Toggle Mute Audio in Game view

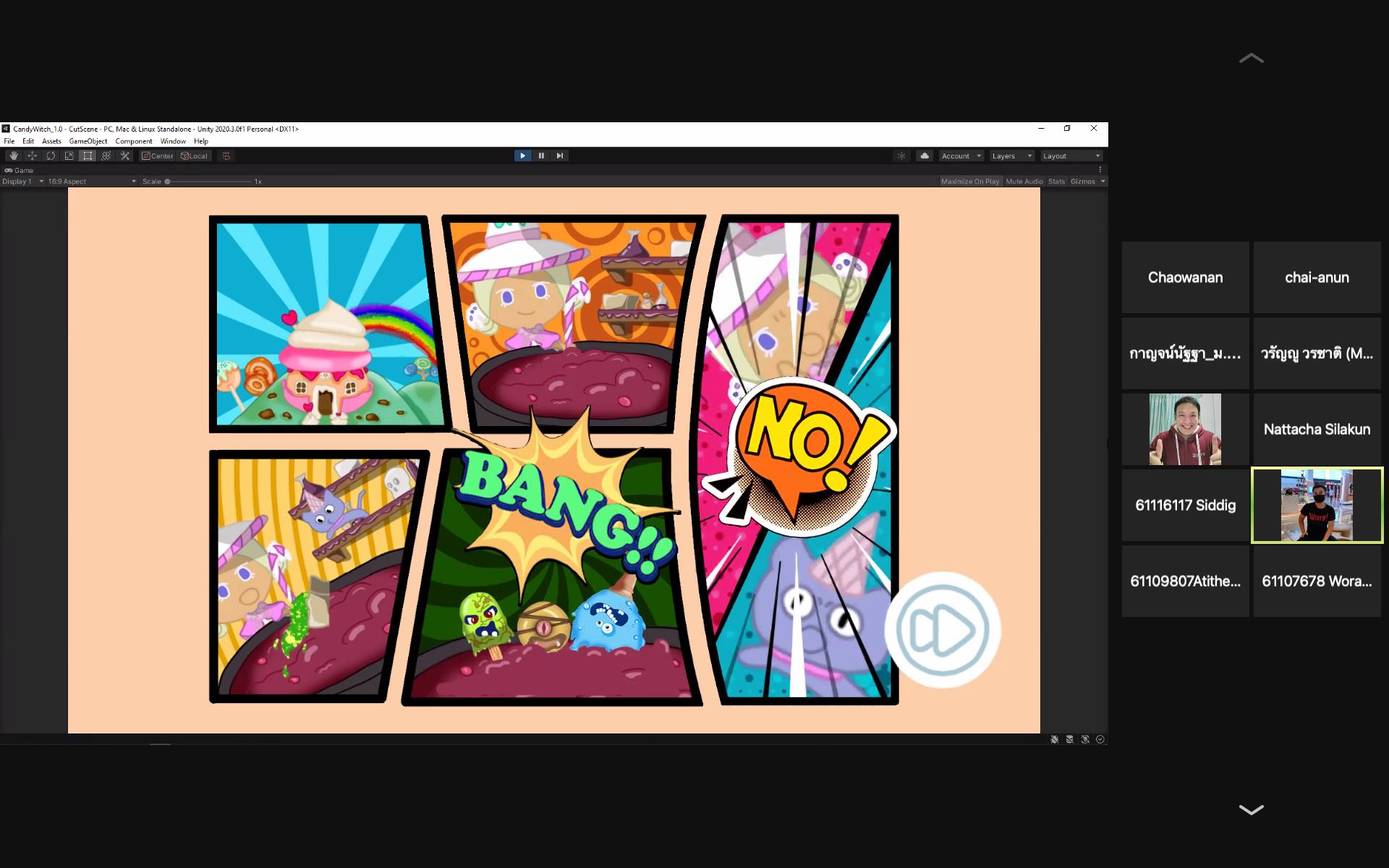[1024, 182]
